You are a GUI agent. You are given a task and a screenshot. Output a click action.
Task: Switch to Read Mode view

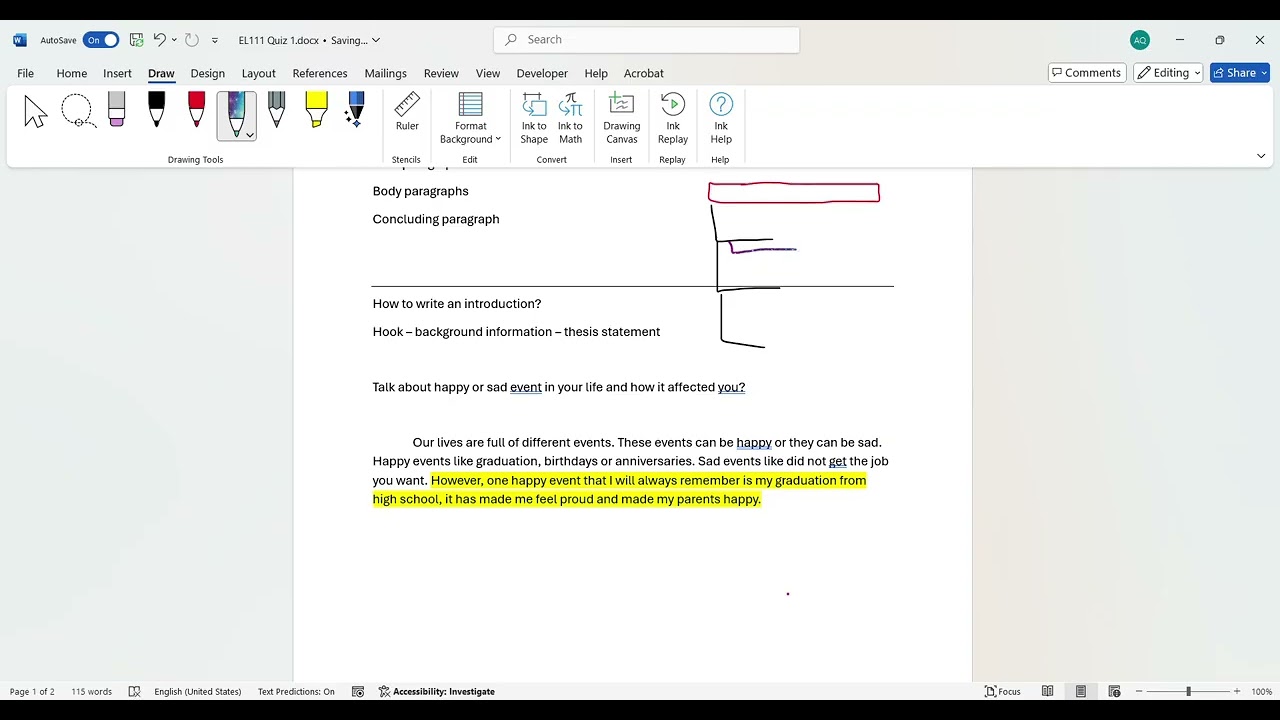pyautogui.click(x=1048, y=692)
